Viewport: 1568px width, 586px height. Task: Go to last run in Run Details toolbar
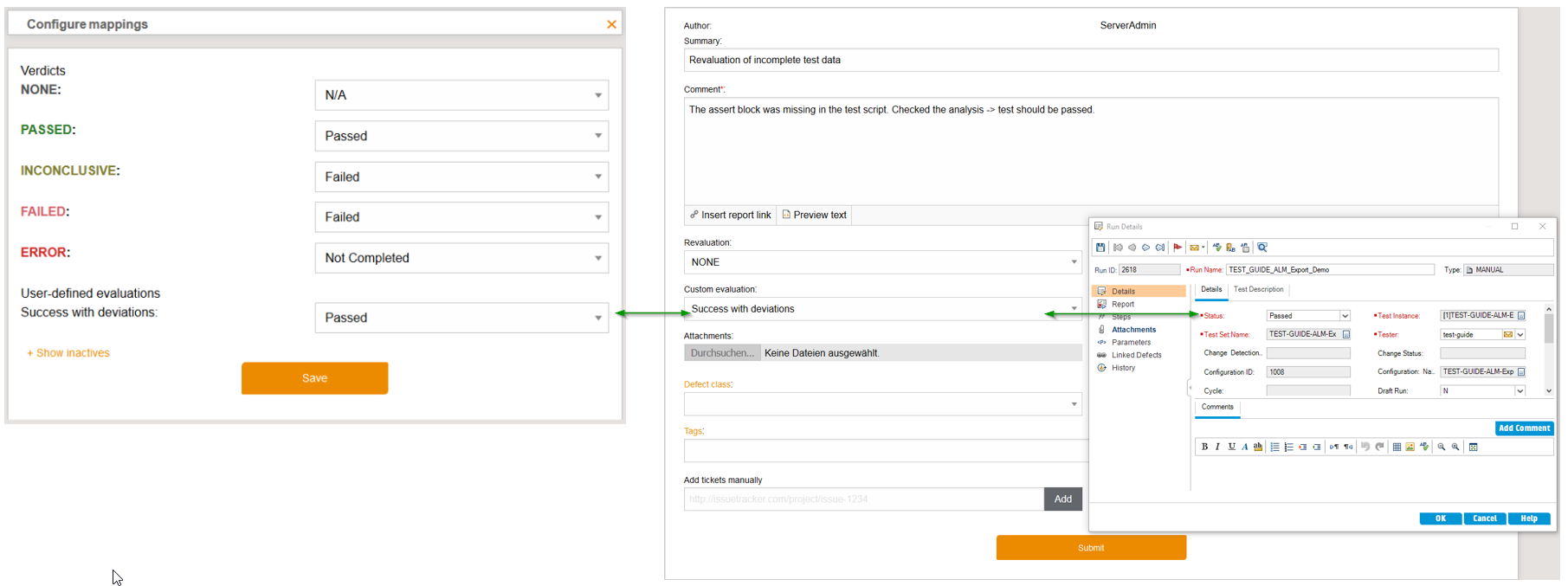1160,248
